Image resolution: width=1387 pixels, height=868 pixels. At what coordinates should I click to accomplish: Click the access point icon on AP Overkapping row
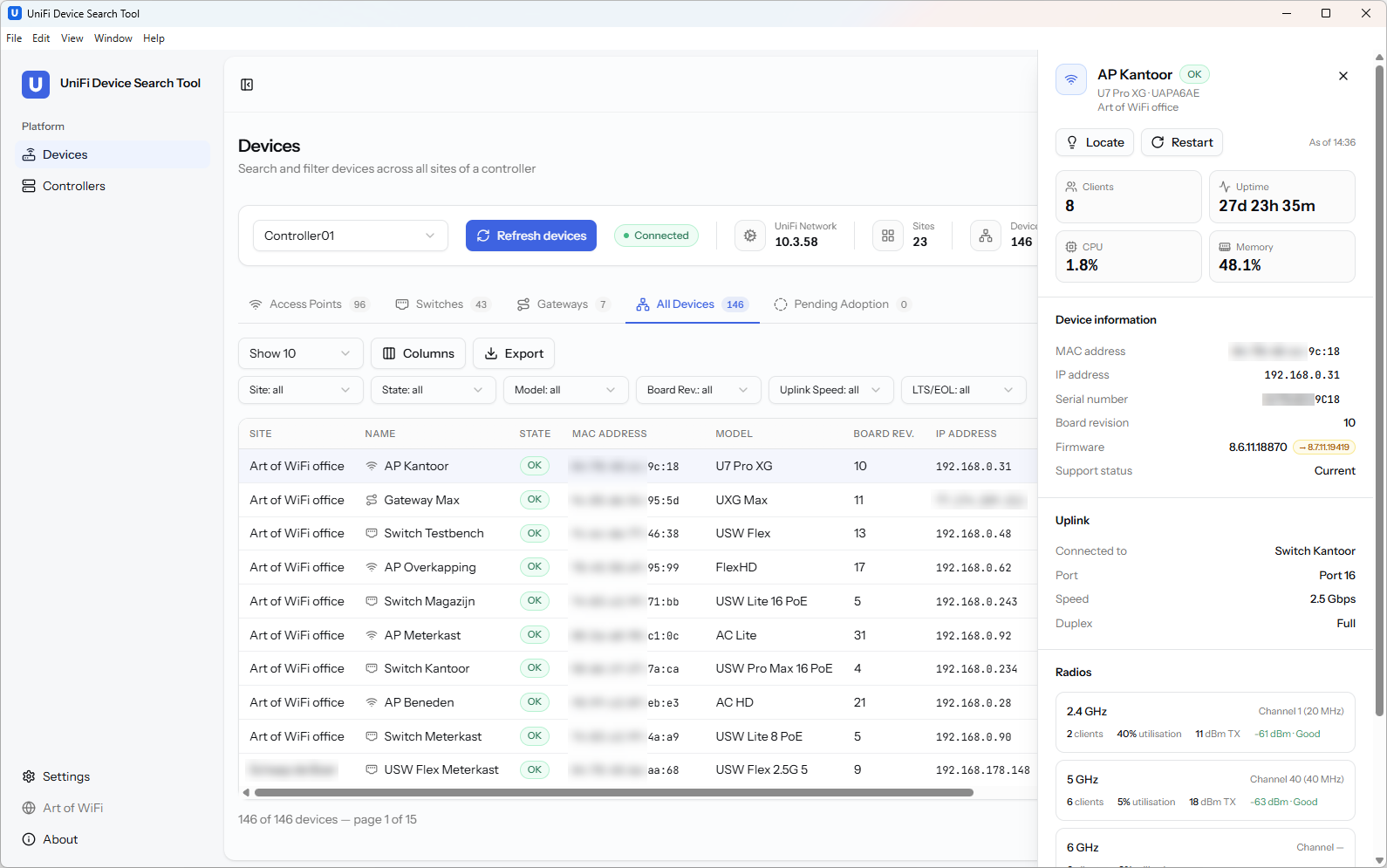[x=372, y=567]
